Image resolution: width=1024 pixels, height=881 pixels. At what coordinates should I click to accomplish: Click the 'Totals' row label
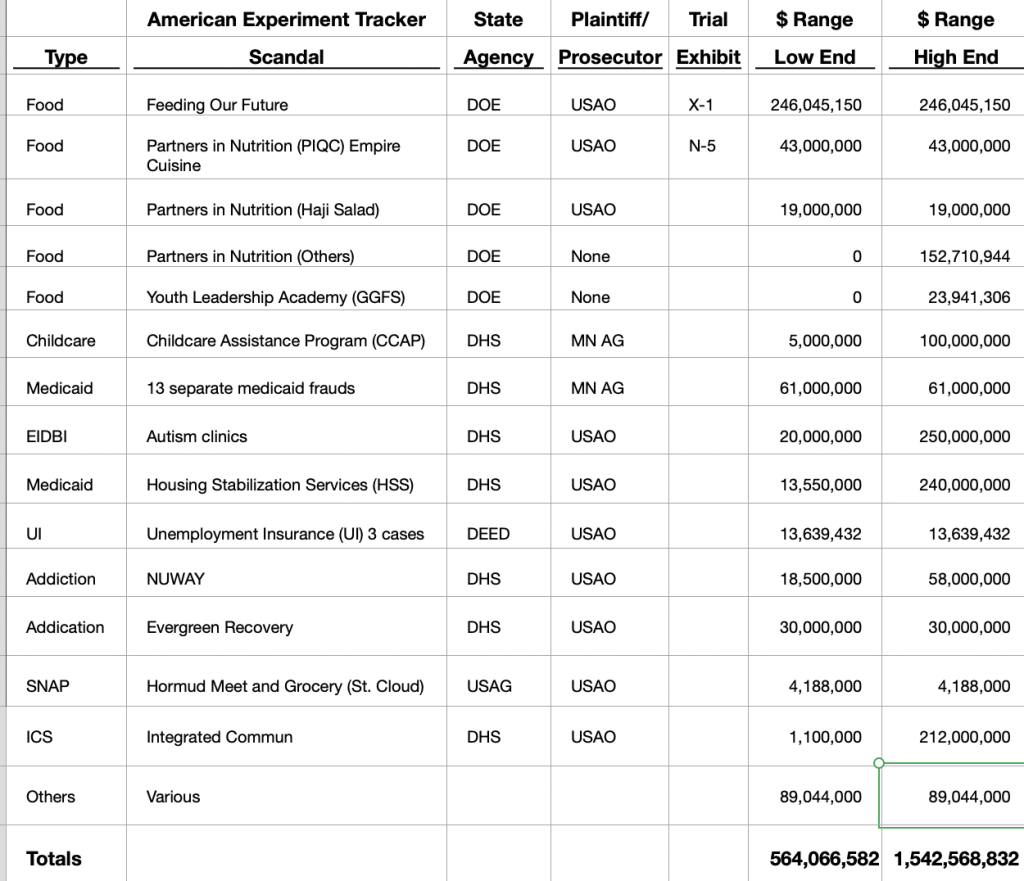tap(54, 858)
